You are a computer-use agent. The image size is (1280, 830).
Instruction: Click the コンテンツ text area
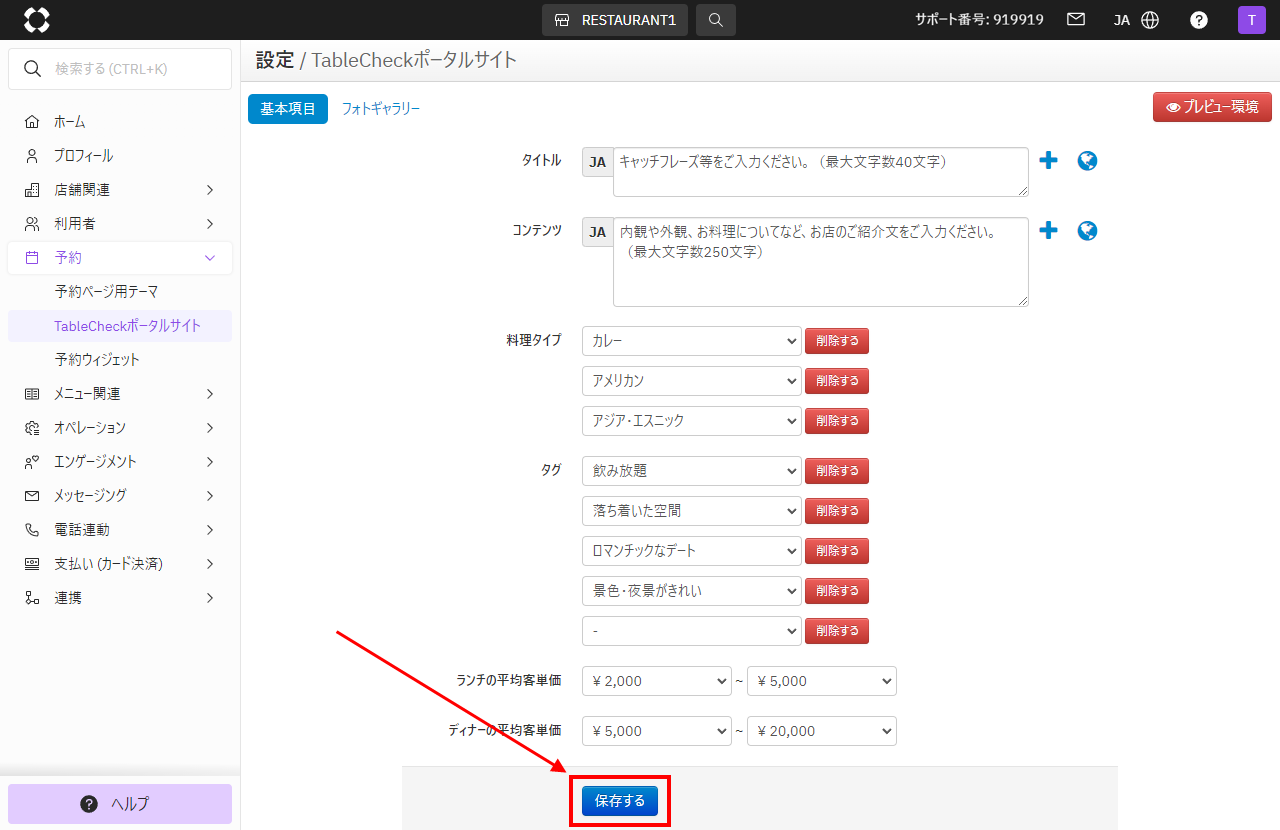tap(821, 262)
